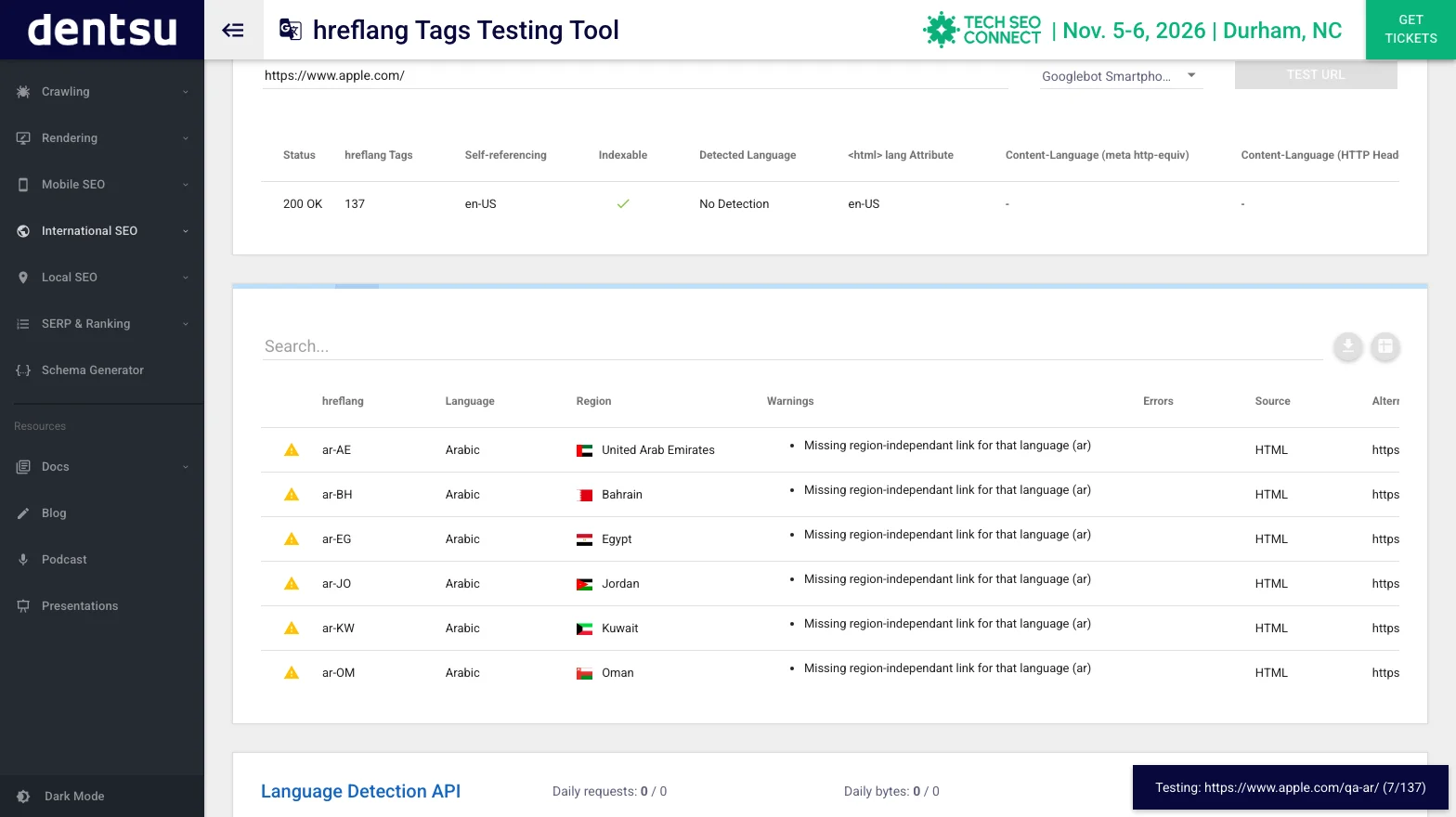
Task: Expand the Docs menu chevron
Action: pyautogui.click(x=186, y=467)
